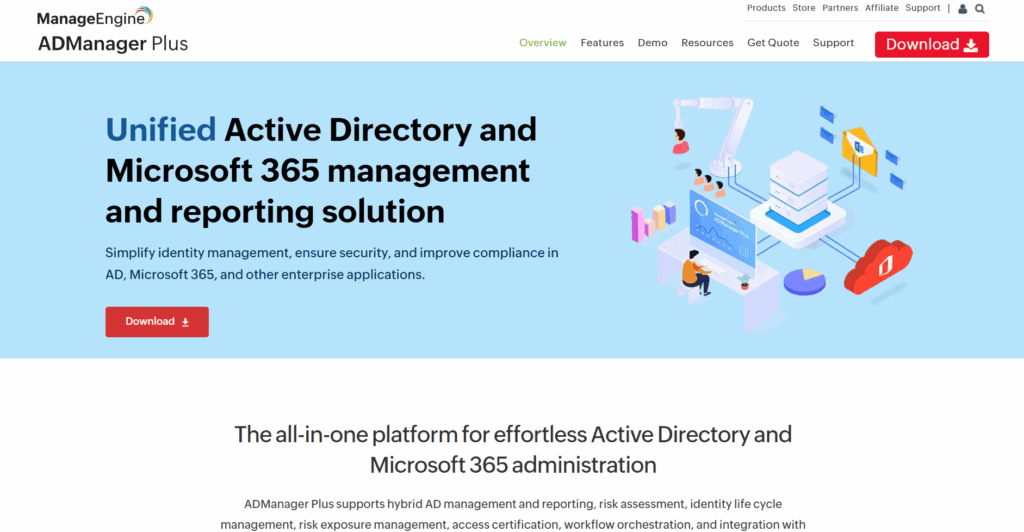The height and width of the screenshot is (532, 1024).
Task: Click 'Simplify identity management' description text
Action: tap(332, 263)
